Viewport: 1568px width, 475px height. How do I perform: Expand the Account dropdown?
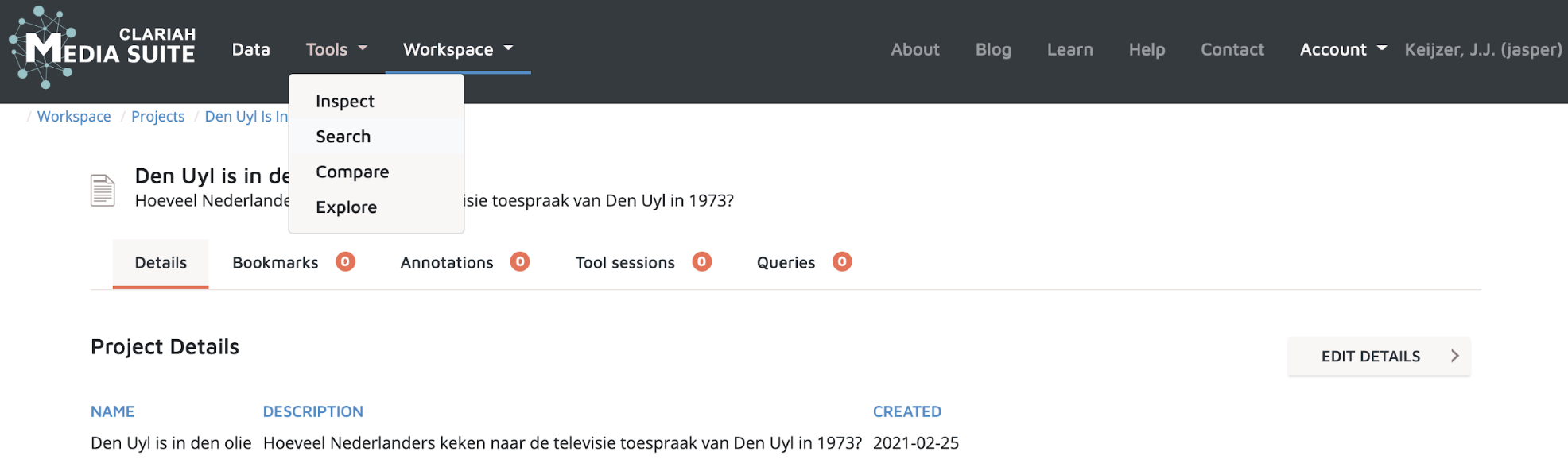click(x=1343, y=49)
